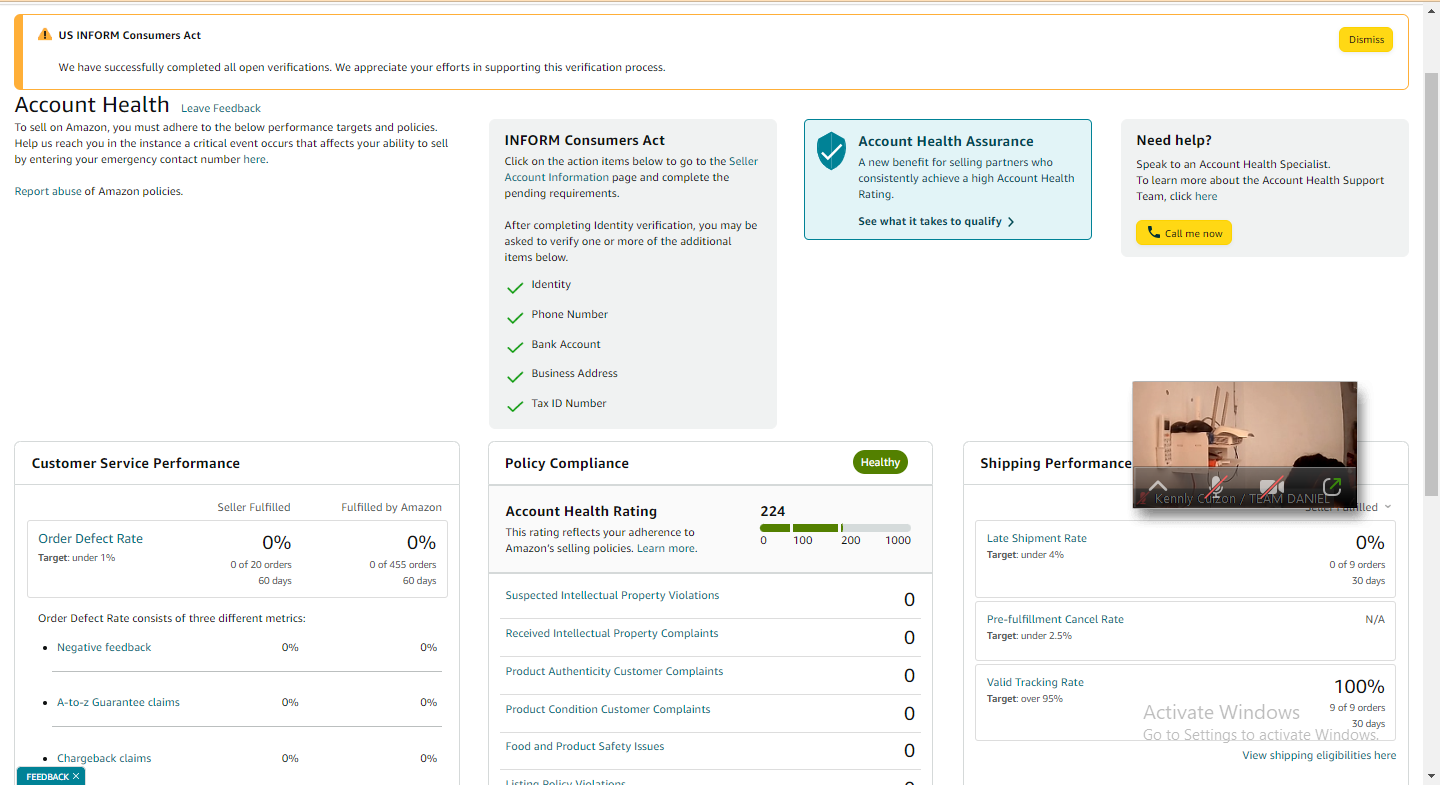
Task: Open the A-to-z Guarantee claims link
Action: tap(118, 702)
